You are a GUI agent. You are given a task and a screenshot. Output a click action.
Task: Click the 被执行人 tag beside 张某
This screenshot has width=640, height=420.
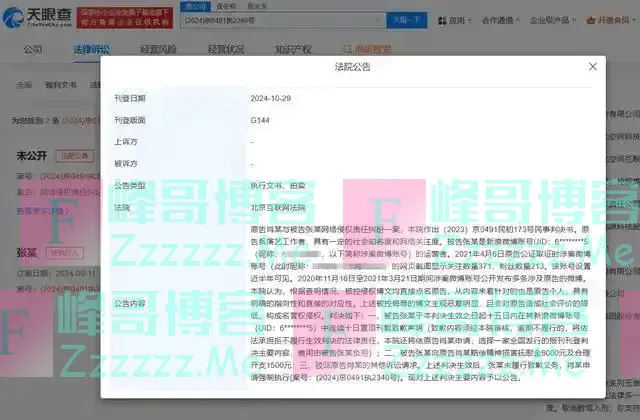pos(64,253)
